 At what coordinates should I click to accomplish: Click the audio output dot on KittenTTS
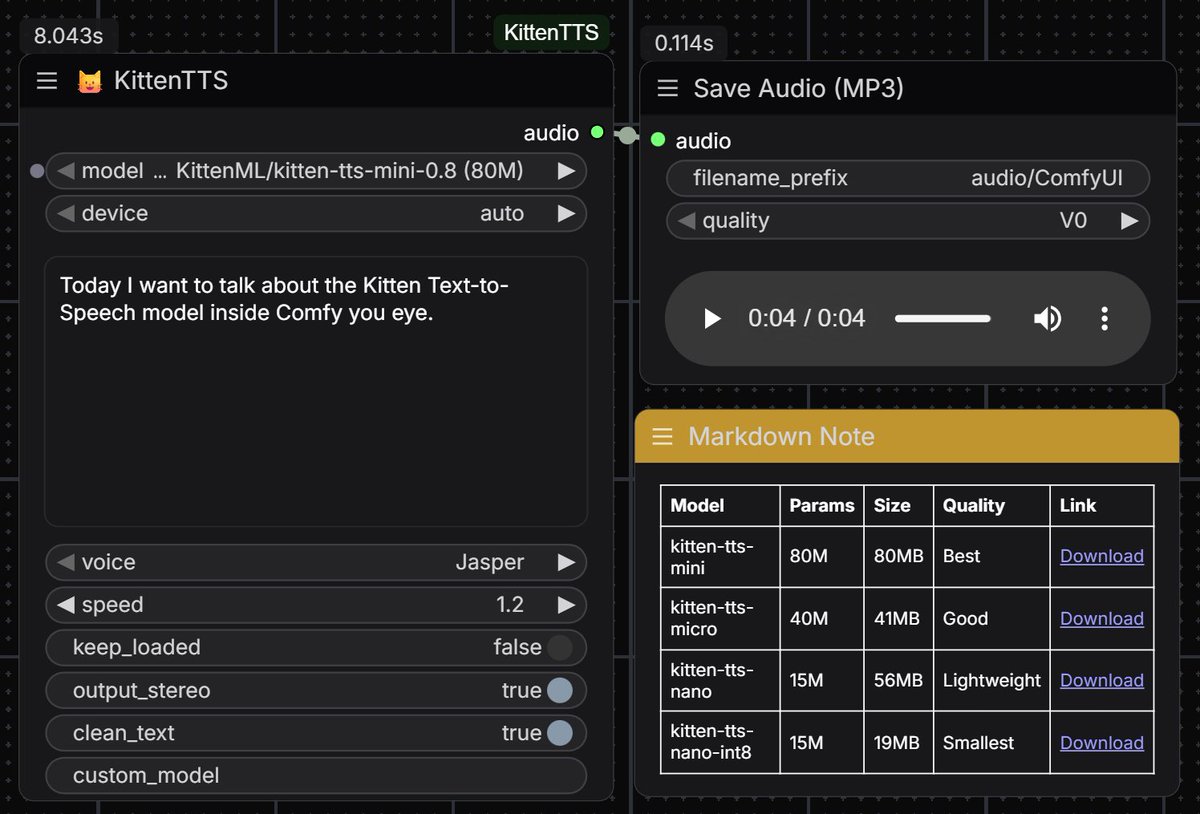click(597, 132)
